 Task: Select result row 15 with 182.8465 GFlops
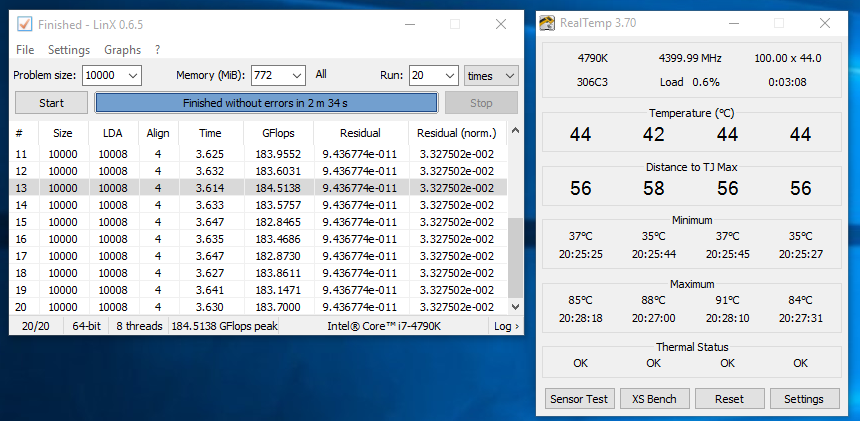[x=258, y=222]
